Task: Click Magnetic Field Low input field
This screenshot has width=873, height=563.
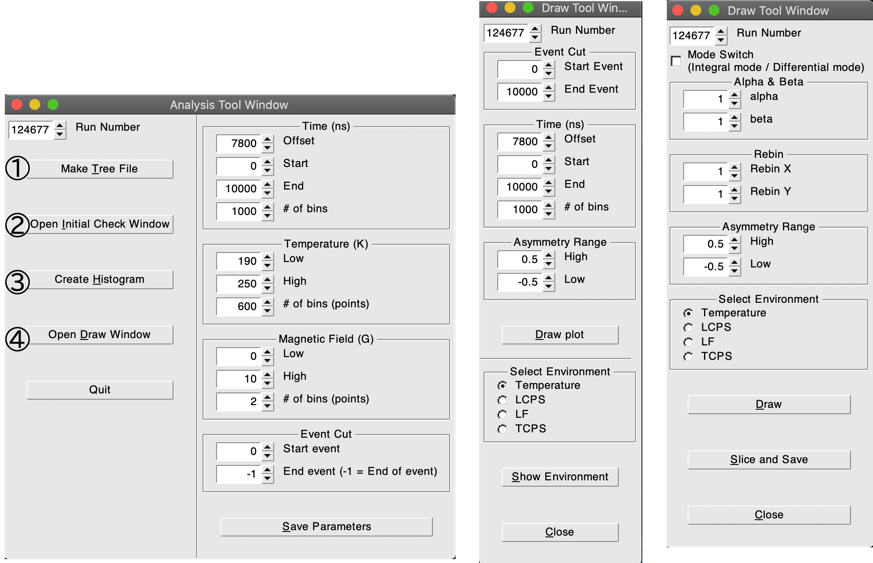Action: point(239,356)
